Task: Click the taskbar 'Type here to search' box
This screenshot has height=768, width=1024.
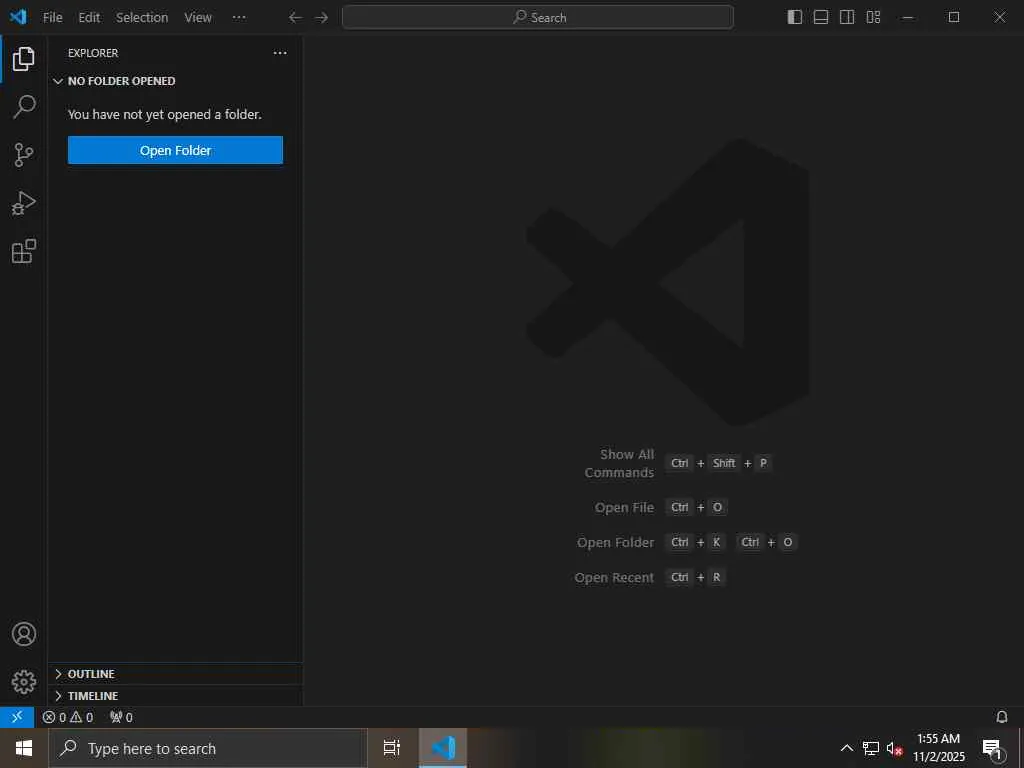Action: 208,748
